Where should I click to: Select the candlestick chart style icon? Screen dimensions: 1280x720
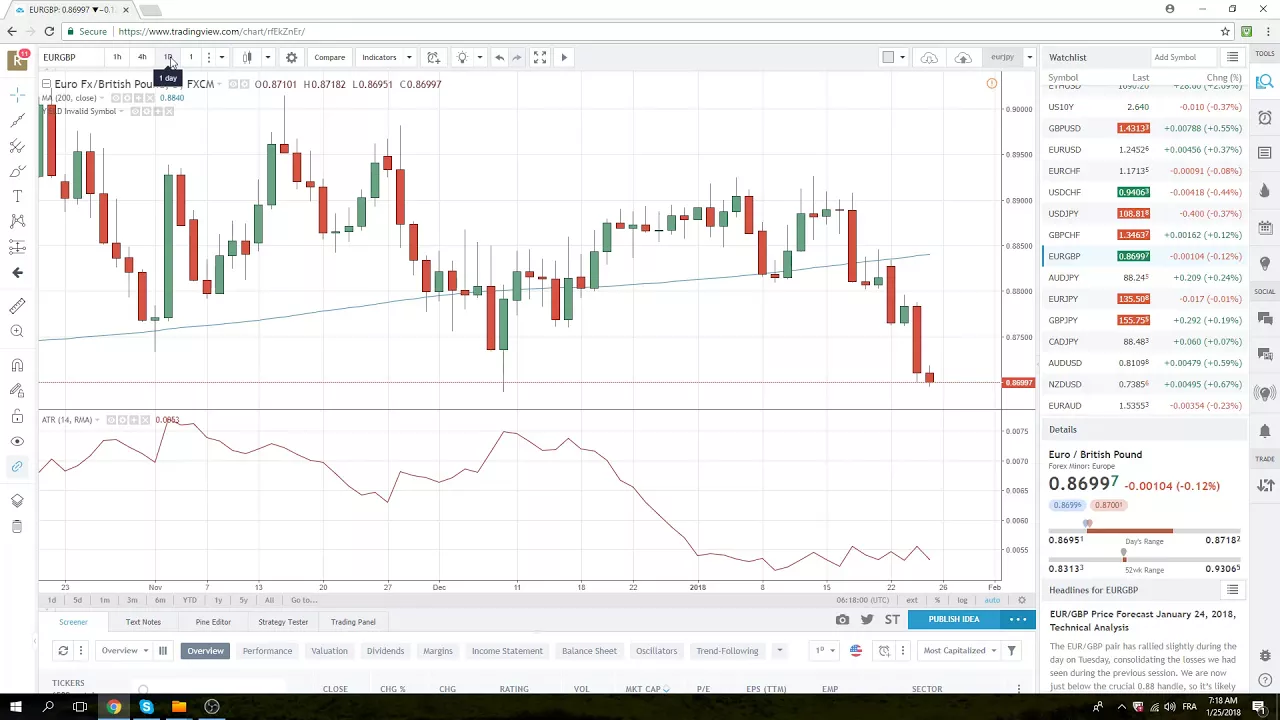(247, 57)
